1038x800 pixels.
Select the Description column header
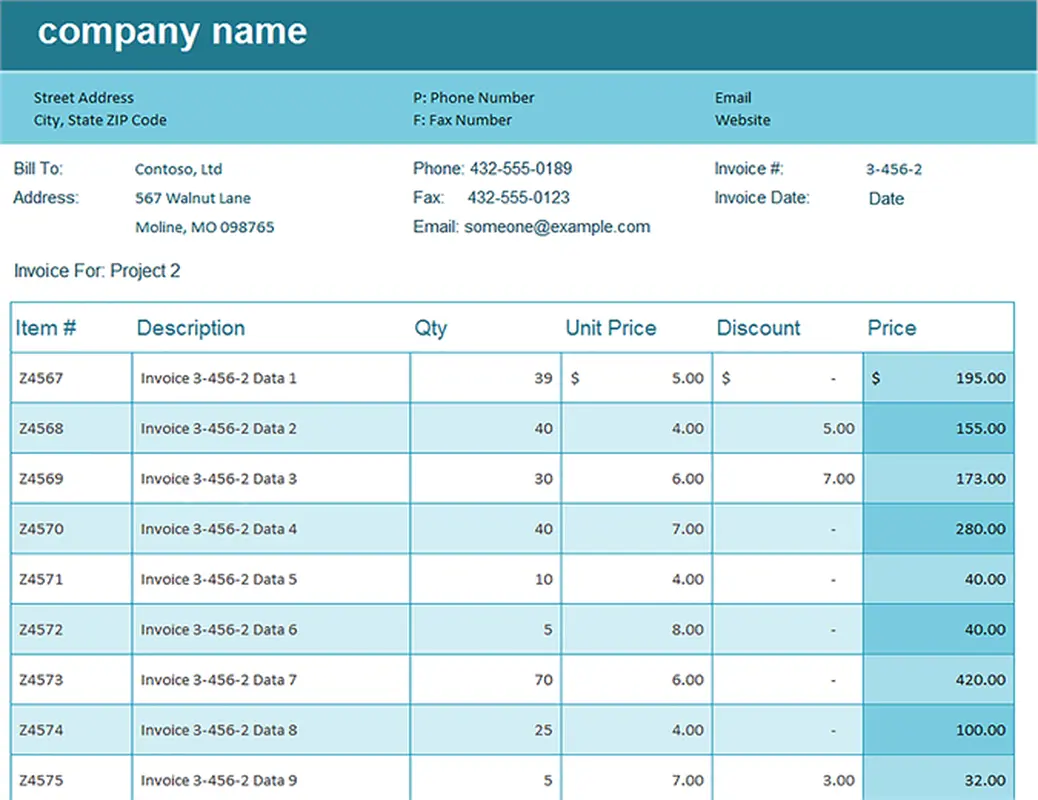point(190,328)
